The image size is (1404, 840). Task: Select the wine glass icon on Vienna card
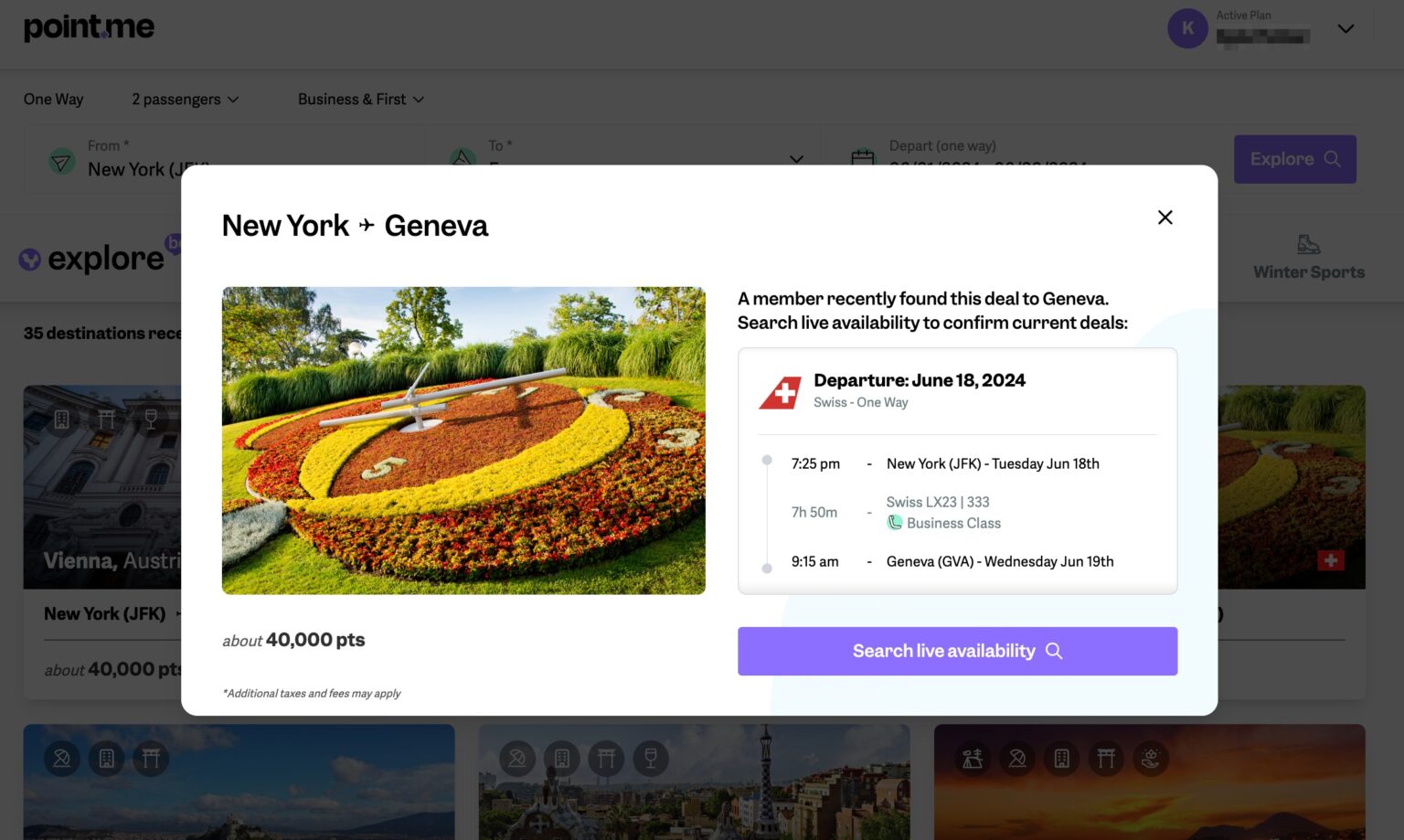150,418
